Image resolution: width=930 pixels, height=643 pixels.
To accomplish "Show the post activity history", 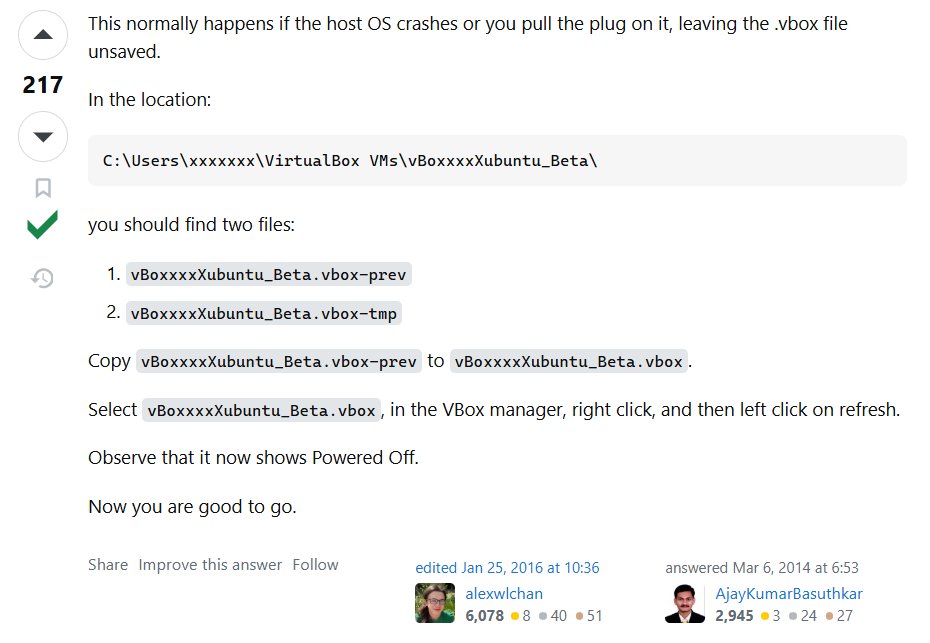I will [42, 278].
